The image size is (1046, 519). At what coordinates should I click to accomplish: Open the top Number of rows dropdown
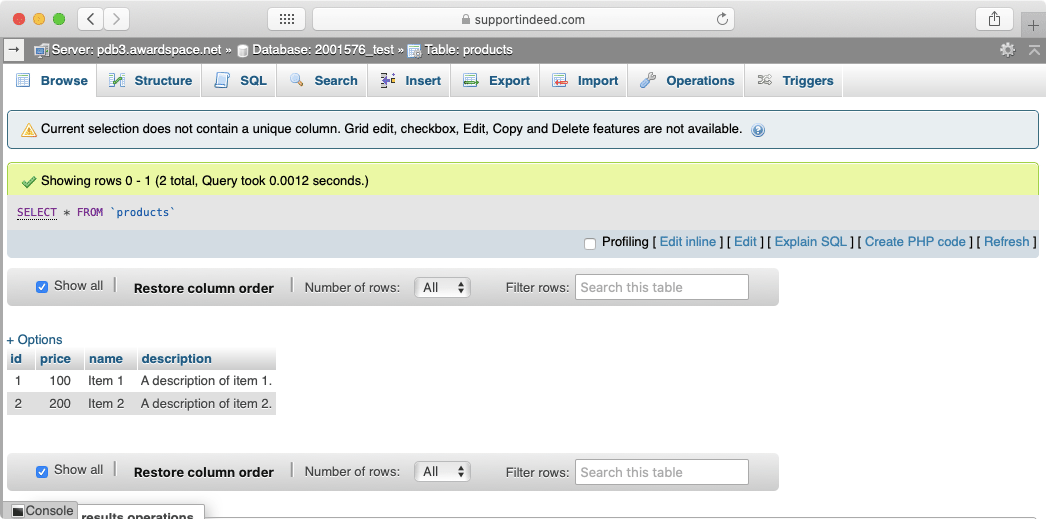pos(444,287)
